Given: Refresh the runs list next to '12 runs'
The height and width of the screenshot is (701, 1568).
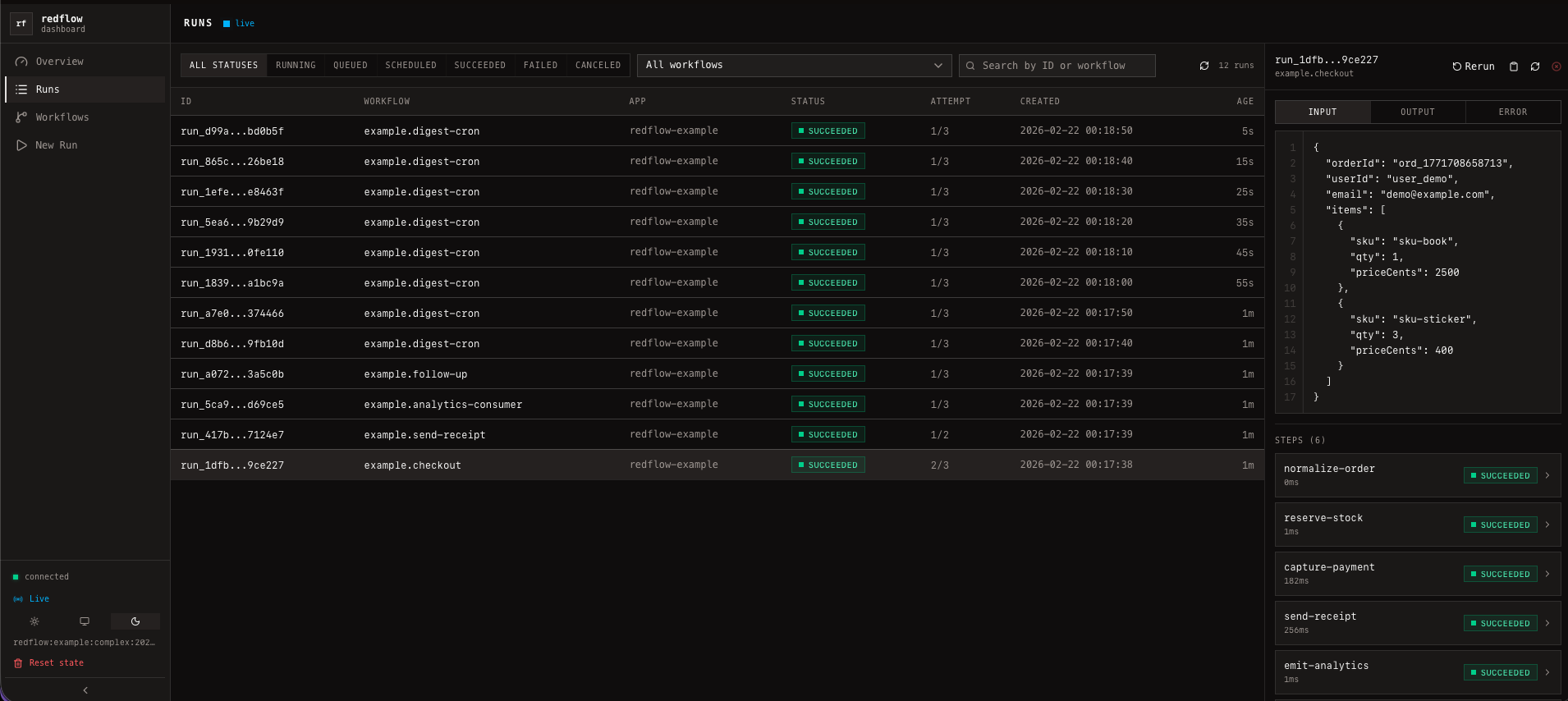Looking at the screenshot, I should 1204,66.
